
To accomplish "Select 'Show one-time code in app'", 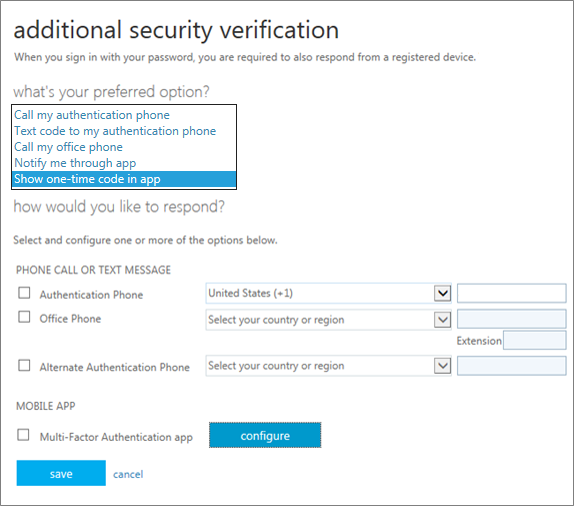I will (x=124, y=179).
